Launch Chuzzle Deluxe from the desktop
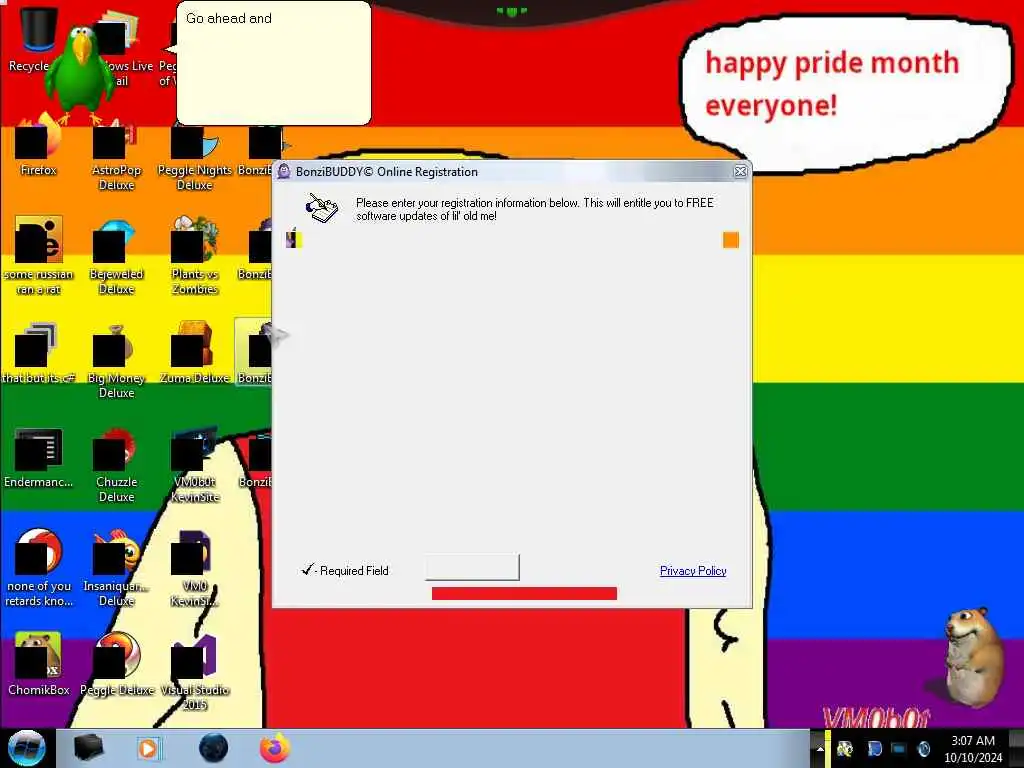 pyautogui.click(x=116, y=465)
